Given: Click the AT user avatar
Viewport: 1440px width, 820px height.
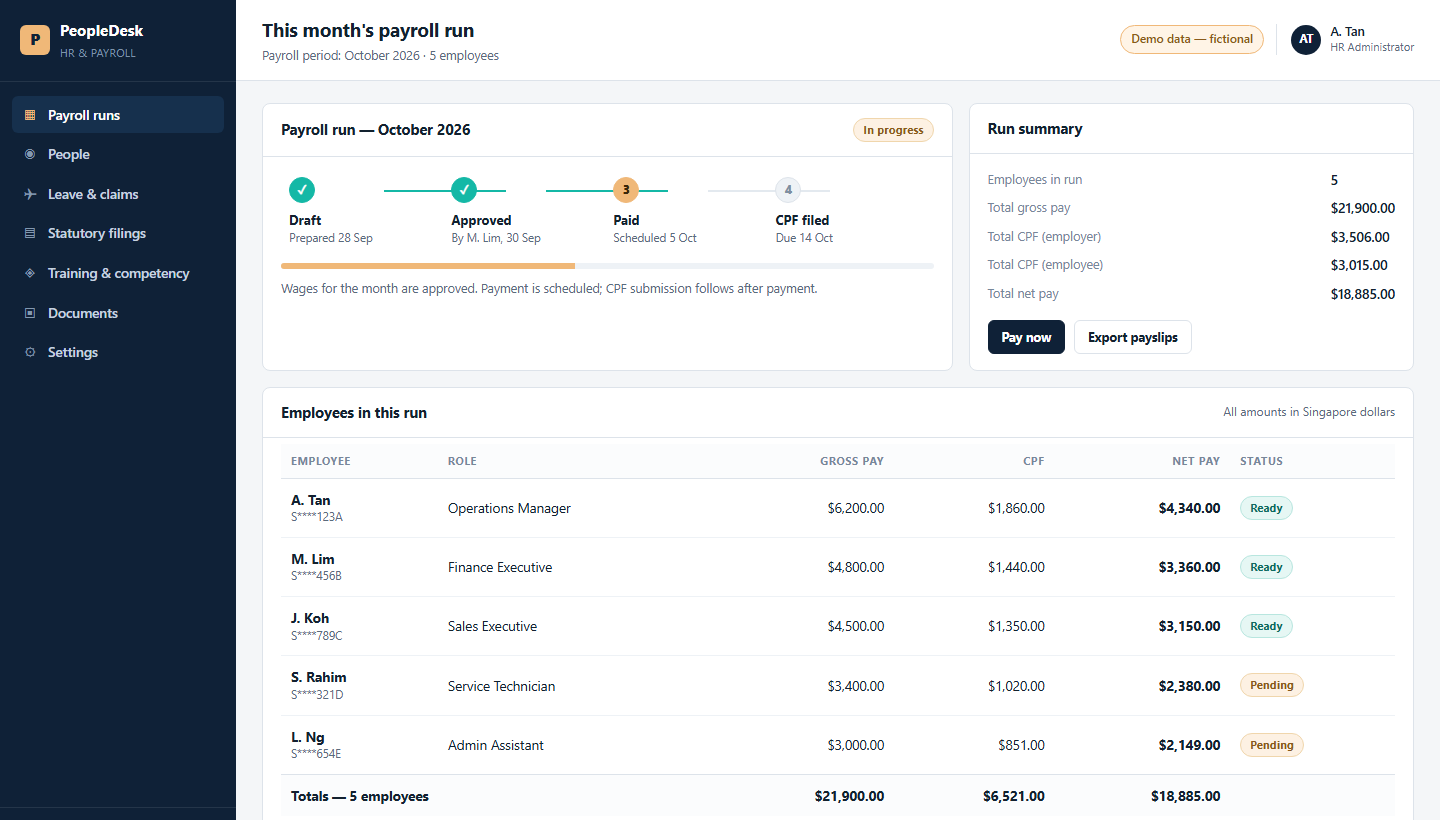Looking at the screenshot, I should click(x=1306, y=39).
